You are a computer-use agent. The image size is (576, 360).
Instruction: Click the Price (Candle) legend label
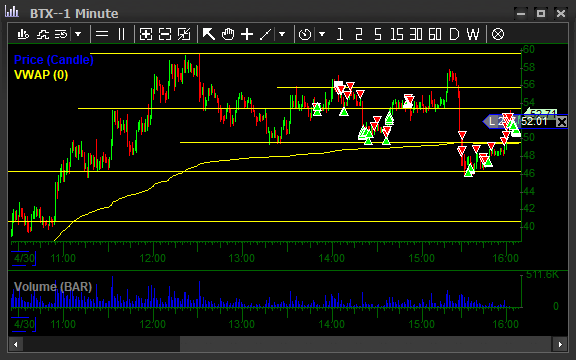(x=54, y=60)
